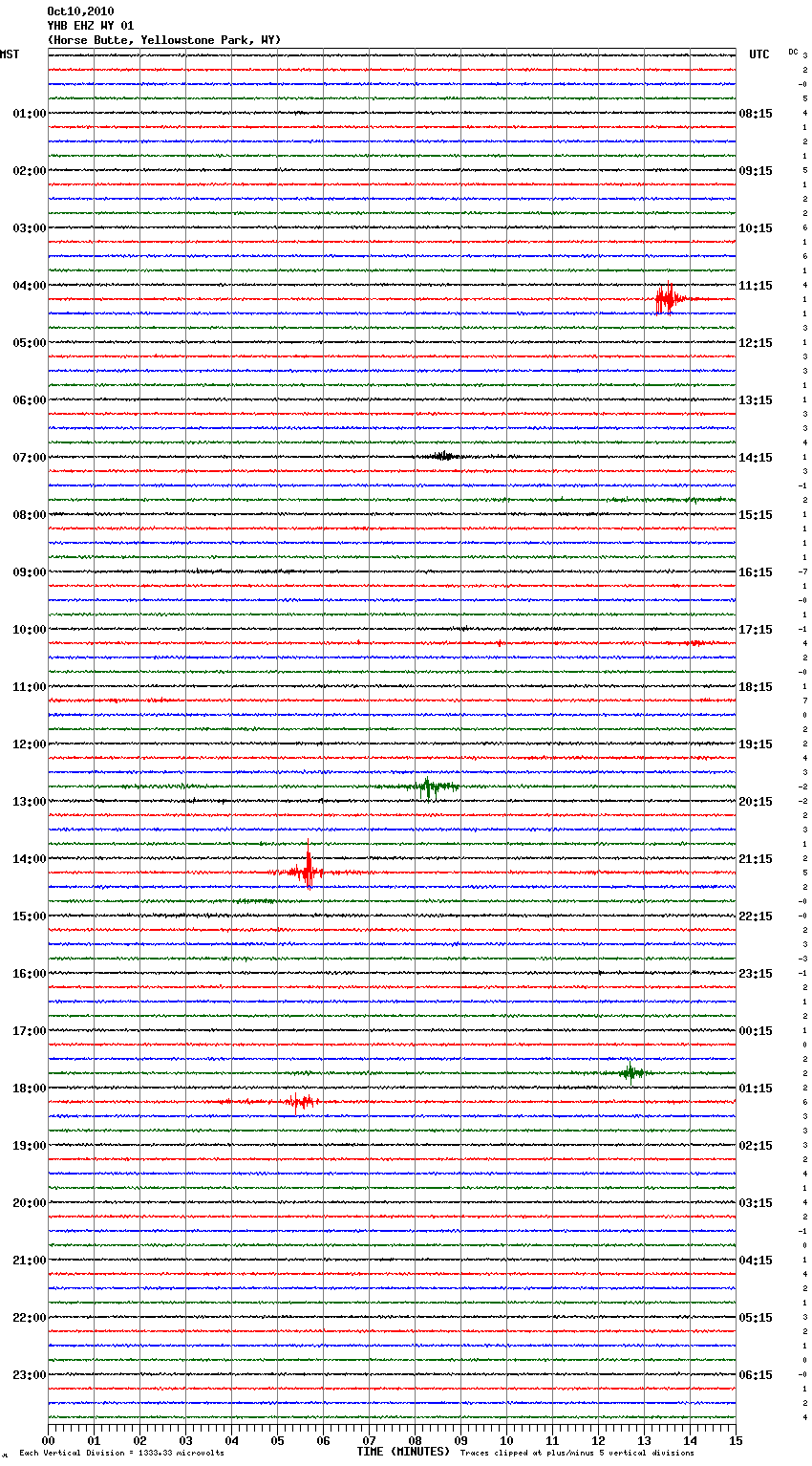Screen dimensions: 812x1466
Task: Click the 14:15 UTC time label
Action: tap(756, 458)
